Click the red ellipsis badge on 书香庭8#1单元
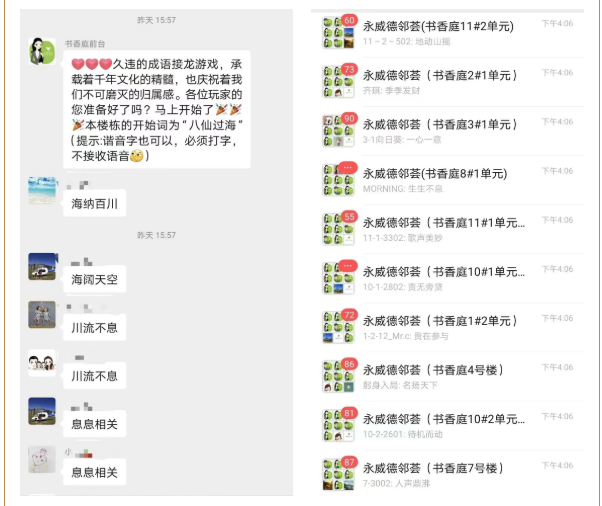The image size is (602, 506). [348, 168]
